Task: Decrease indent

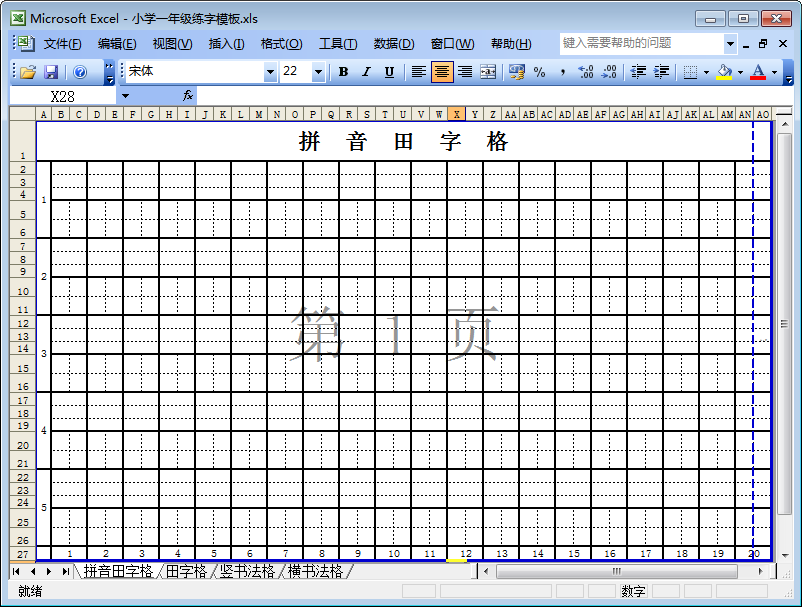Action: coord(638,72)
